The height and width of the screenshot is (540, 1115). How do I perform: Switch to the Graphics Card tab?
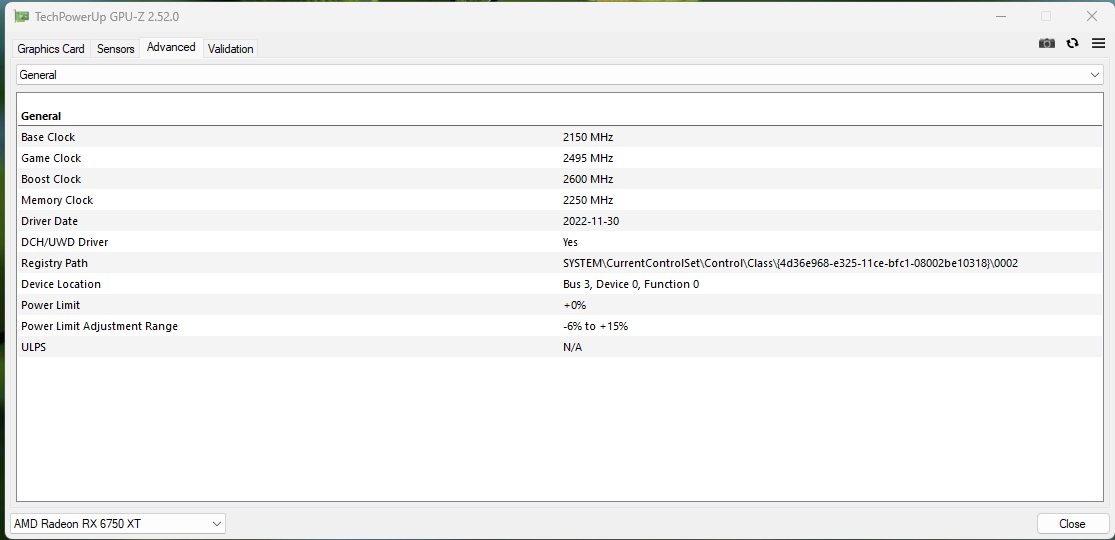tap(51, 48)
